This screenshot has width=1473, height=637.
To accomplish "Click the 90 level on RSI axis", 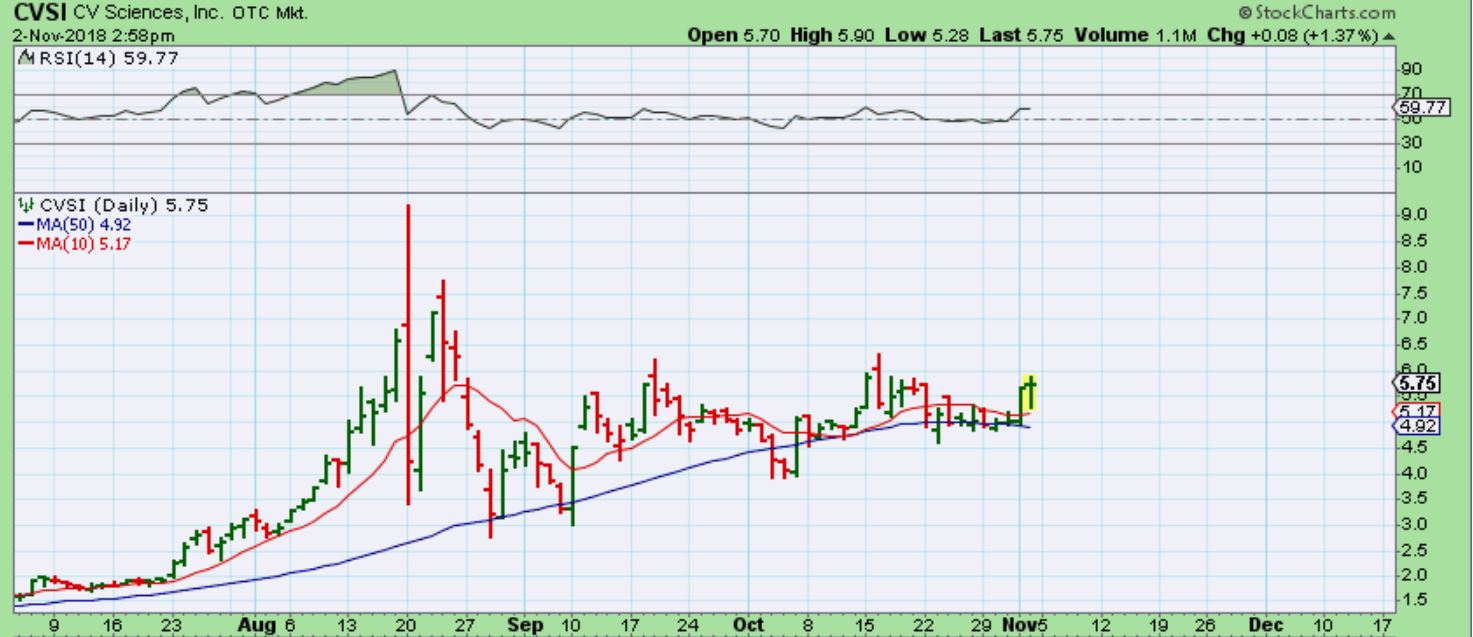I will [1412, 70].
